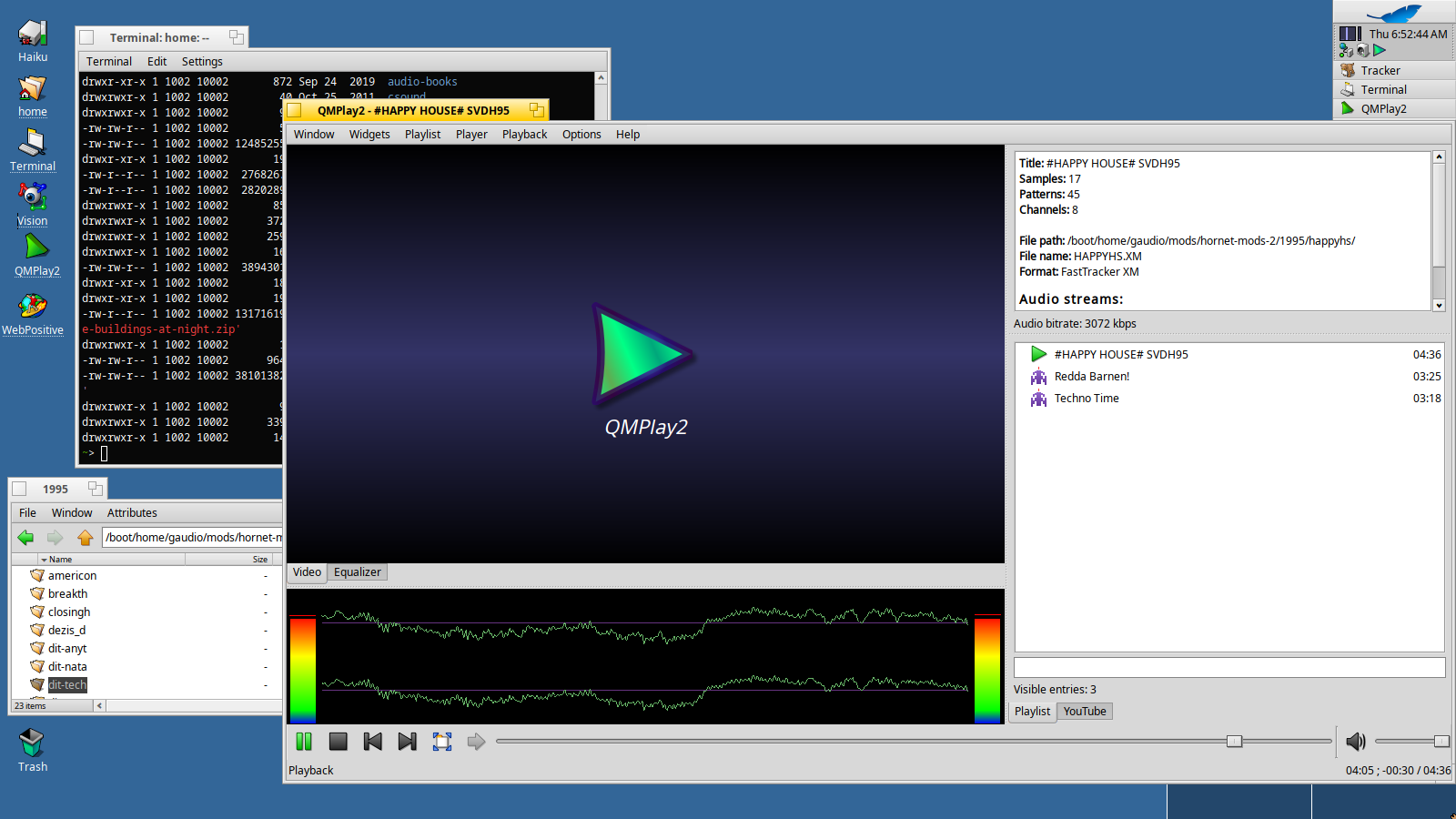The image size is (1456, 819).
Task: Select the breakth folder
Action: coord(67,594)
